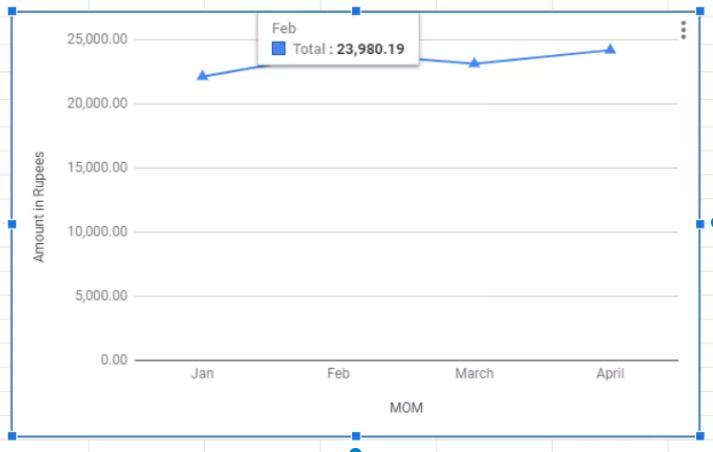Click the right-middle chart resize handle
The height and width of the screenshot is (452, 713).
tap(700, 224)
